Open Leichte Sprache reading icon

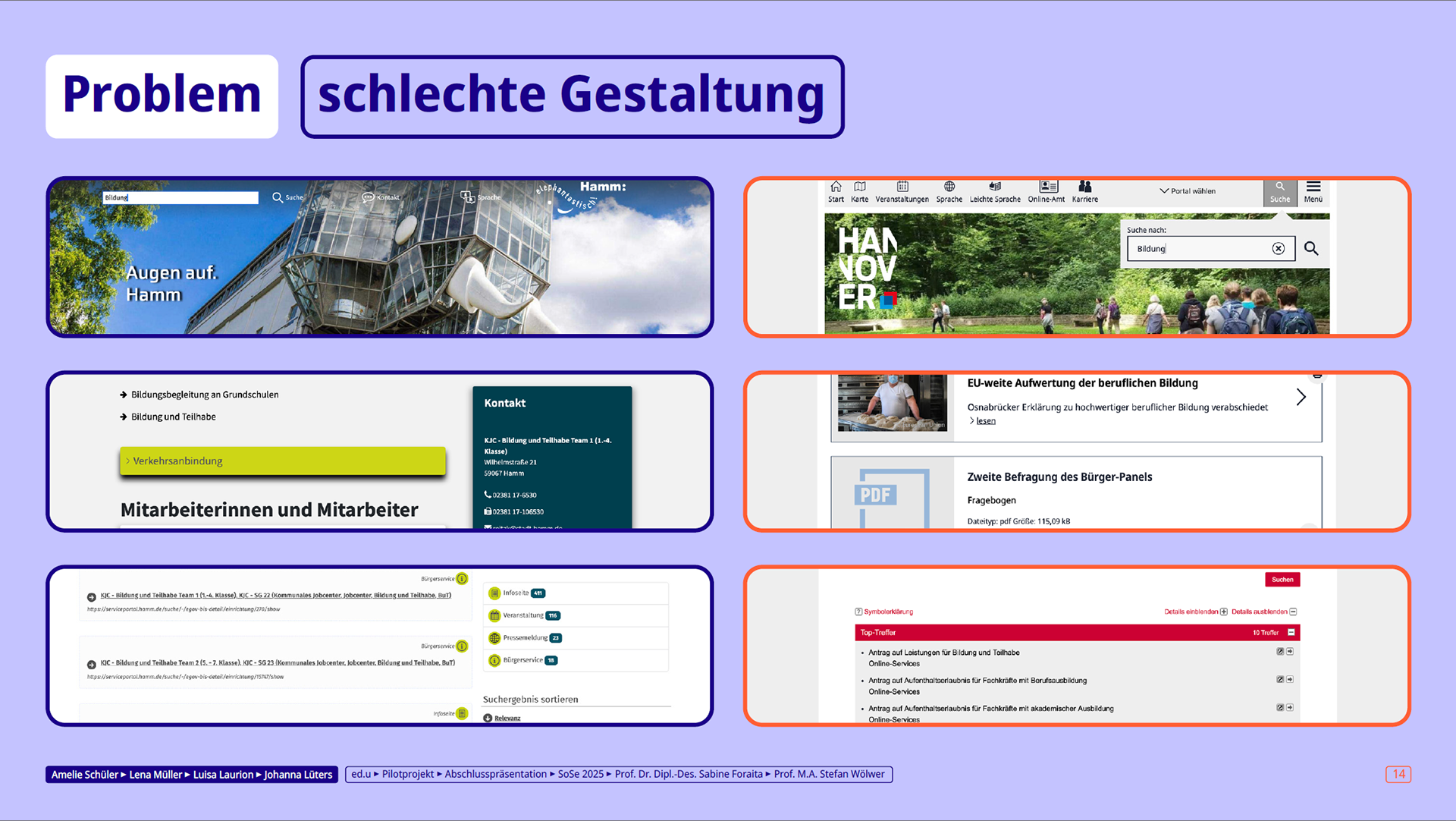pos(995,187)
